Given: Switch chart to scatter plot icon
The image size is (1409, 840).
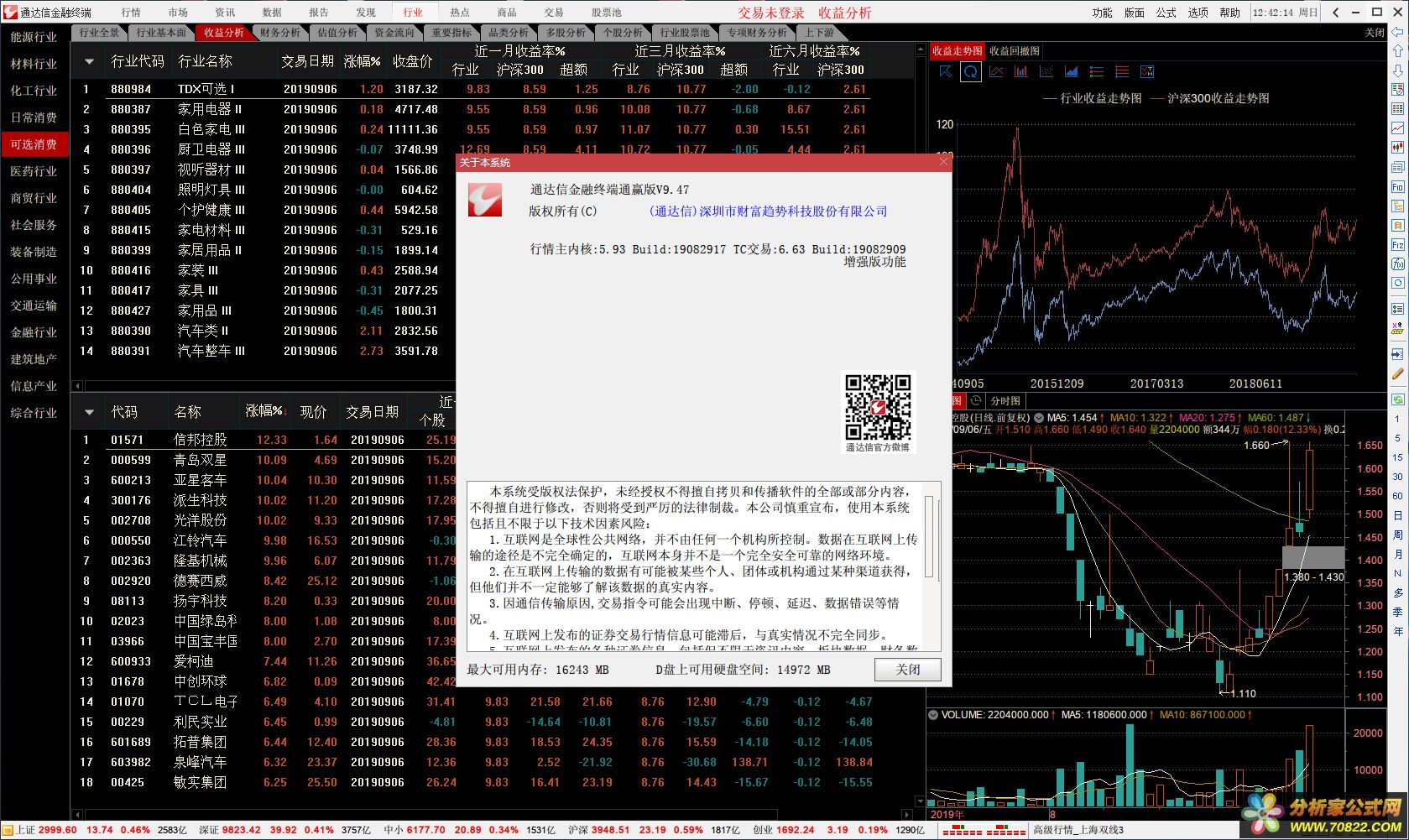Looking at the screenshot, I should click(1046, 71).
